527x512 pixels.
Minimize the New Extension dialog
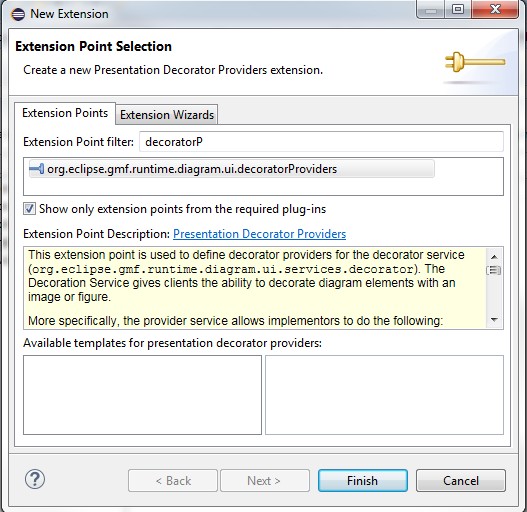(431, 10)
